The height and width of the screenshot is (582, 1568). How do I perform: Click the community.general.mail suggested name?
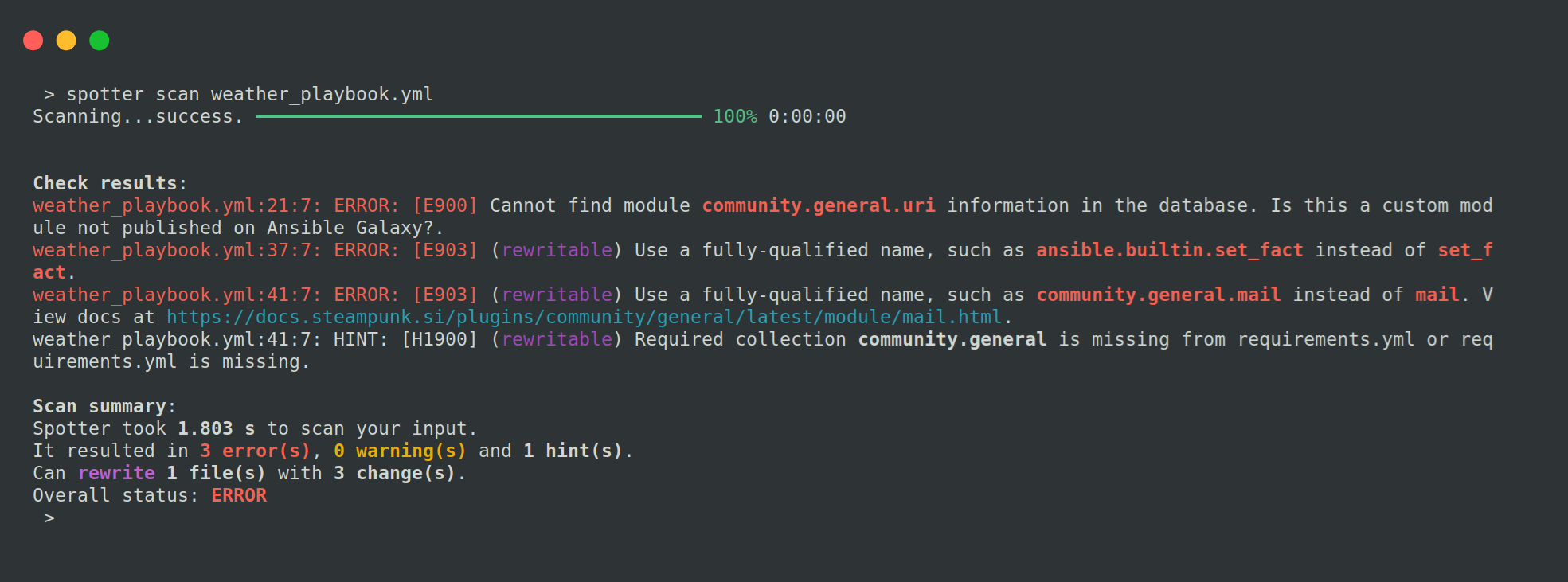pyautogui.click(x=1158, y=295)
